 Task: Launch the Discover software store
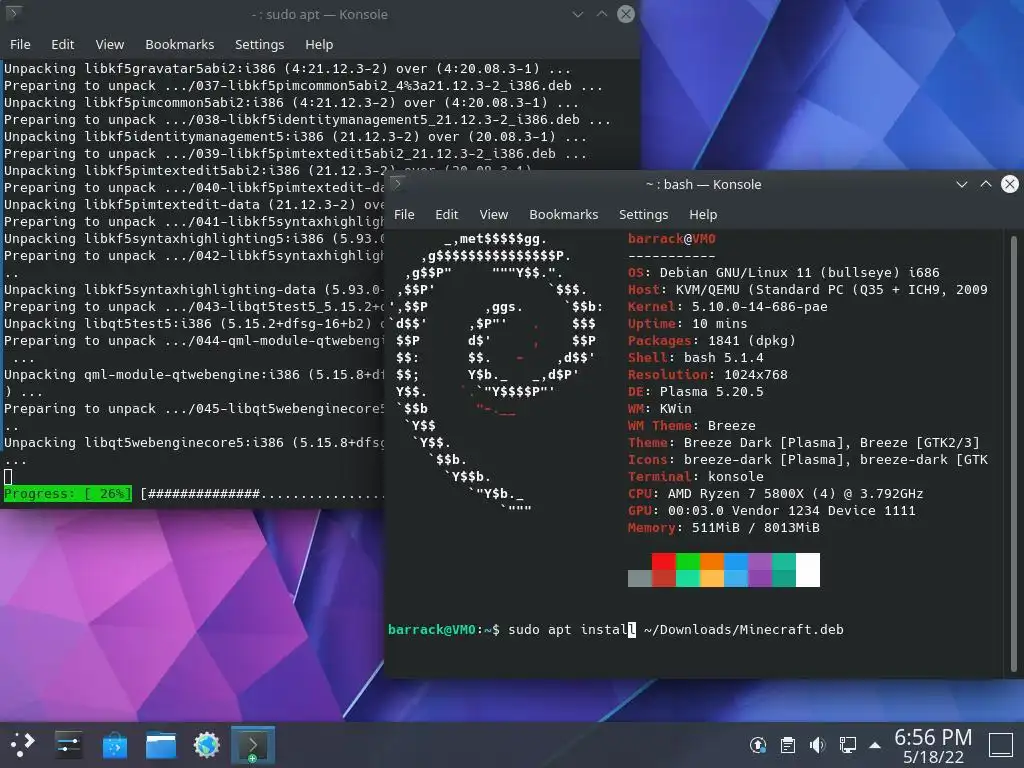[115, 744]
